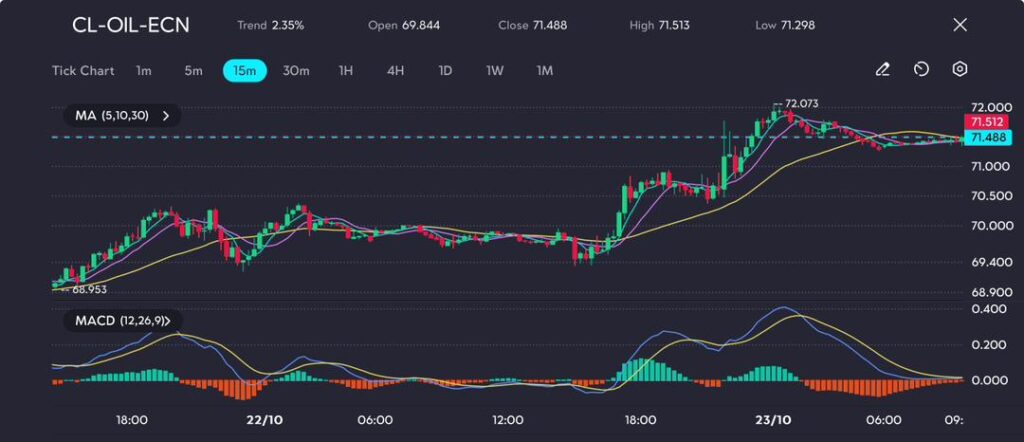Choose the 1H timeframe
Screen dimensions: 1024x442
[x=346, y=71]
